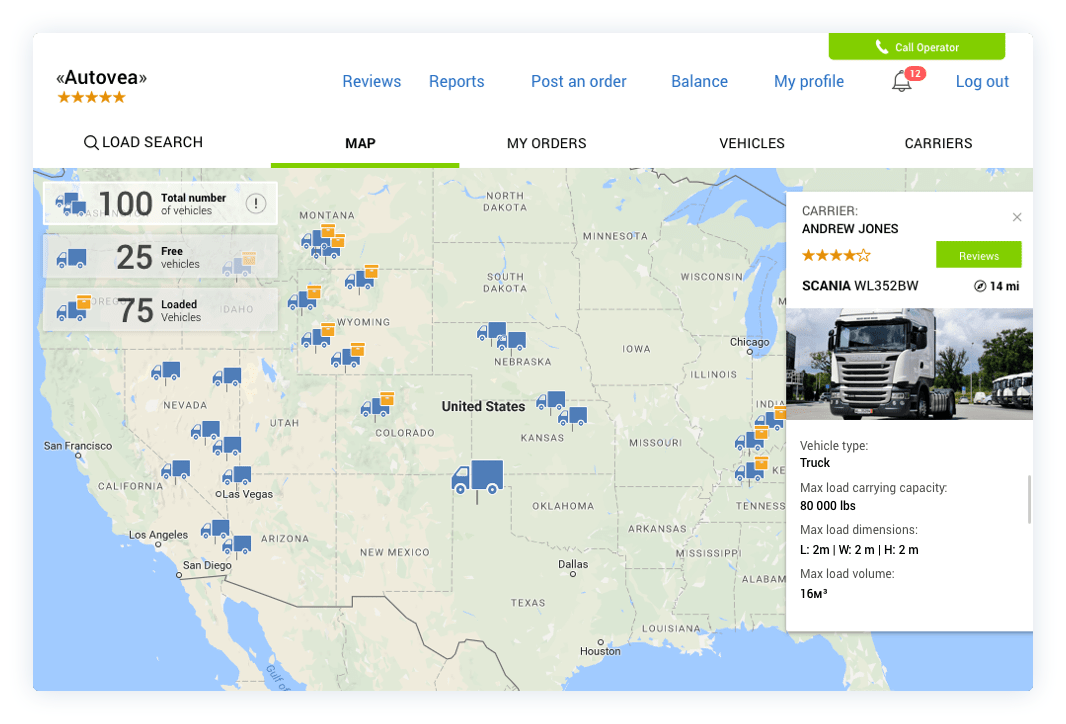Go to the Vehicles tab
The image size is (1066, 724).
tap(752, 143)
